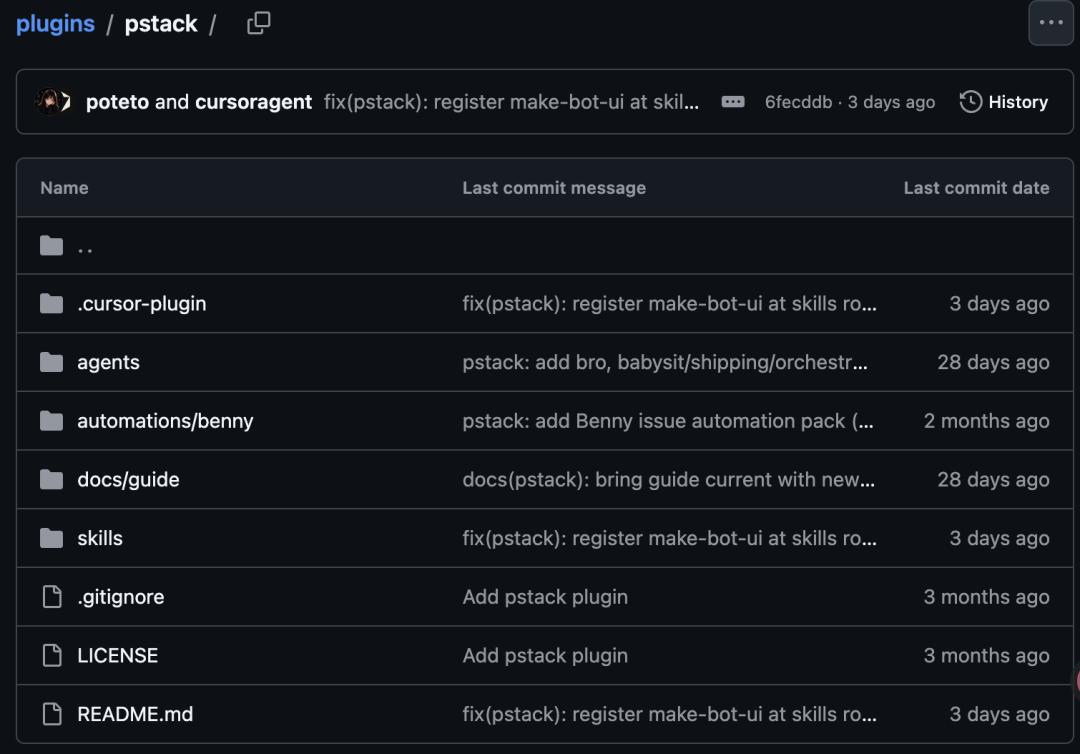Open the poteto avatar image
The image size is (1080, 754).
[48, 102]
